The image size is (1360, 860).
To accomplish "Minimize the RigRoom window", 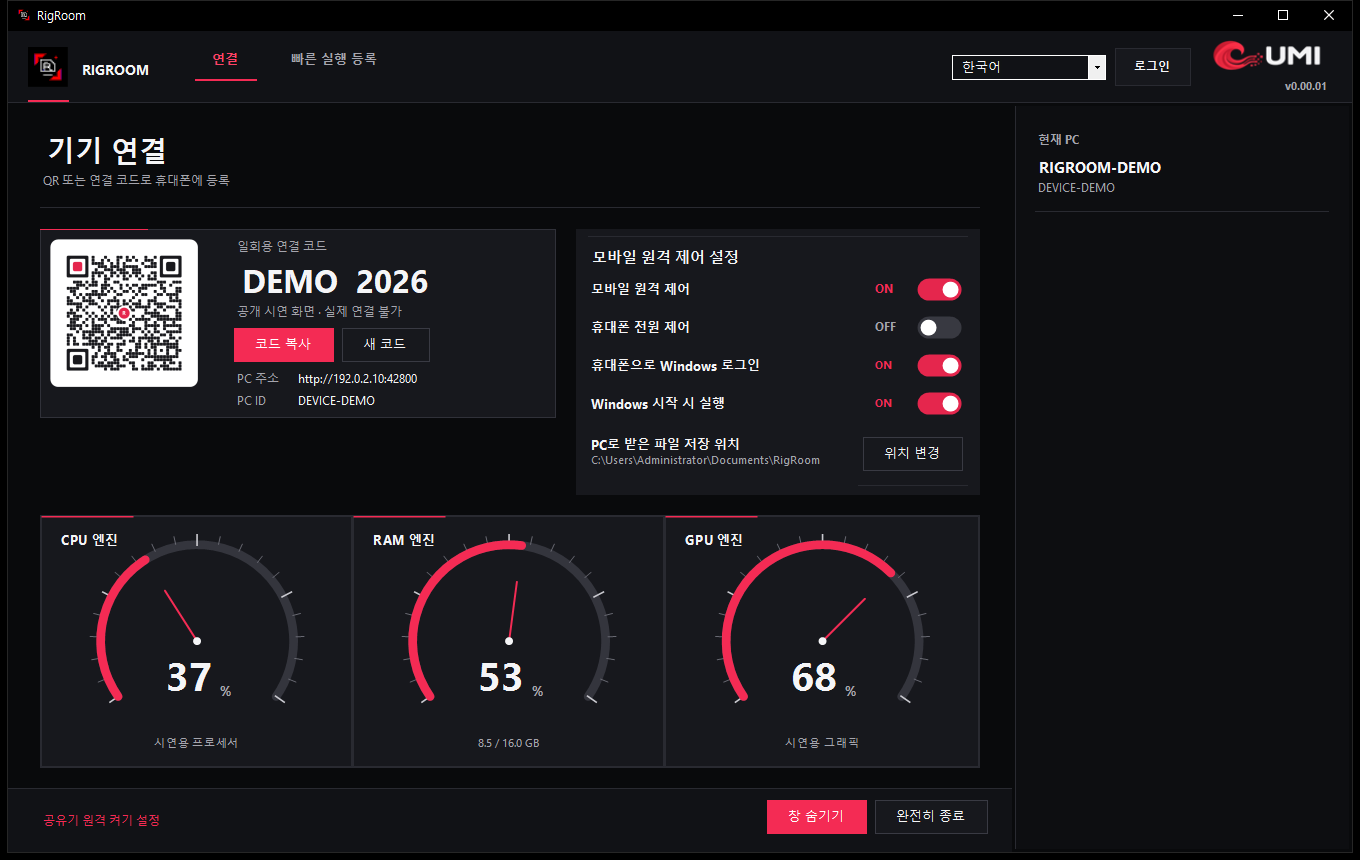I will point(1236,15).
